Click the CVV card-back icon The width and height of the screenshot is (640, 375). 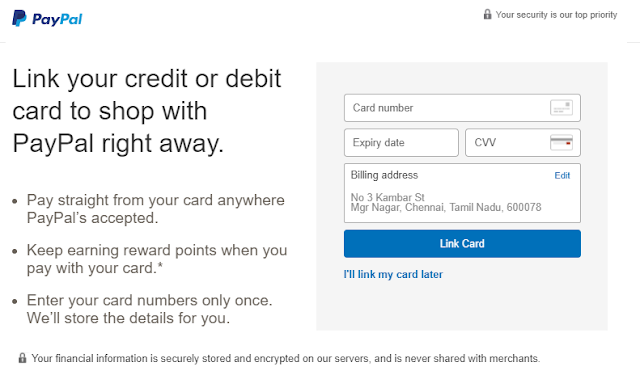pos(561,142)
